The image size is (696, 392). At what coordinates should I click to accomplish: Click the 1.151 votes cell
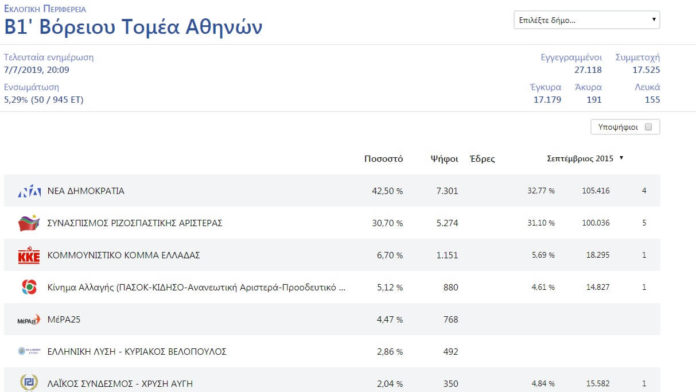pos(447,255)
